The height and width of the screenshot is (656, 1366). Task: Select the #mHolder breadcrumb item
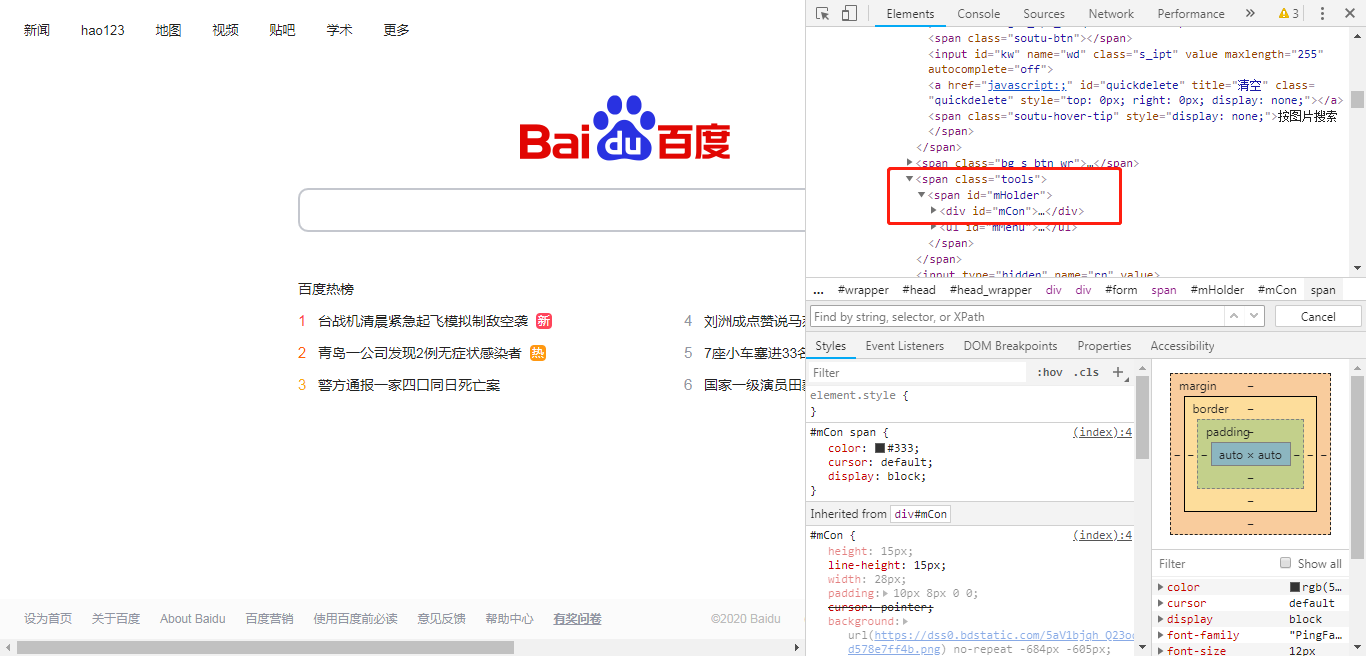[1217, 289]
